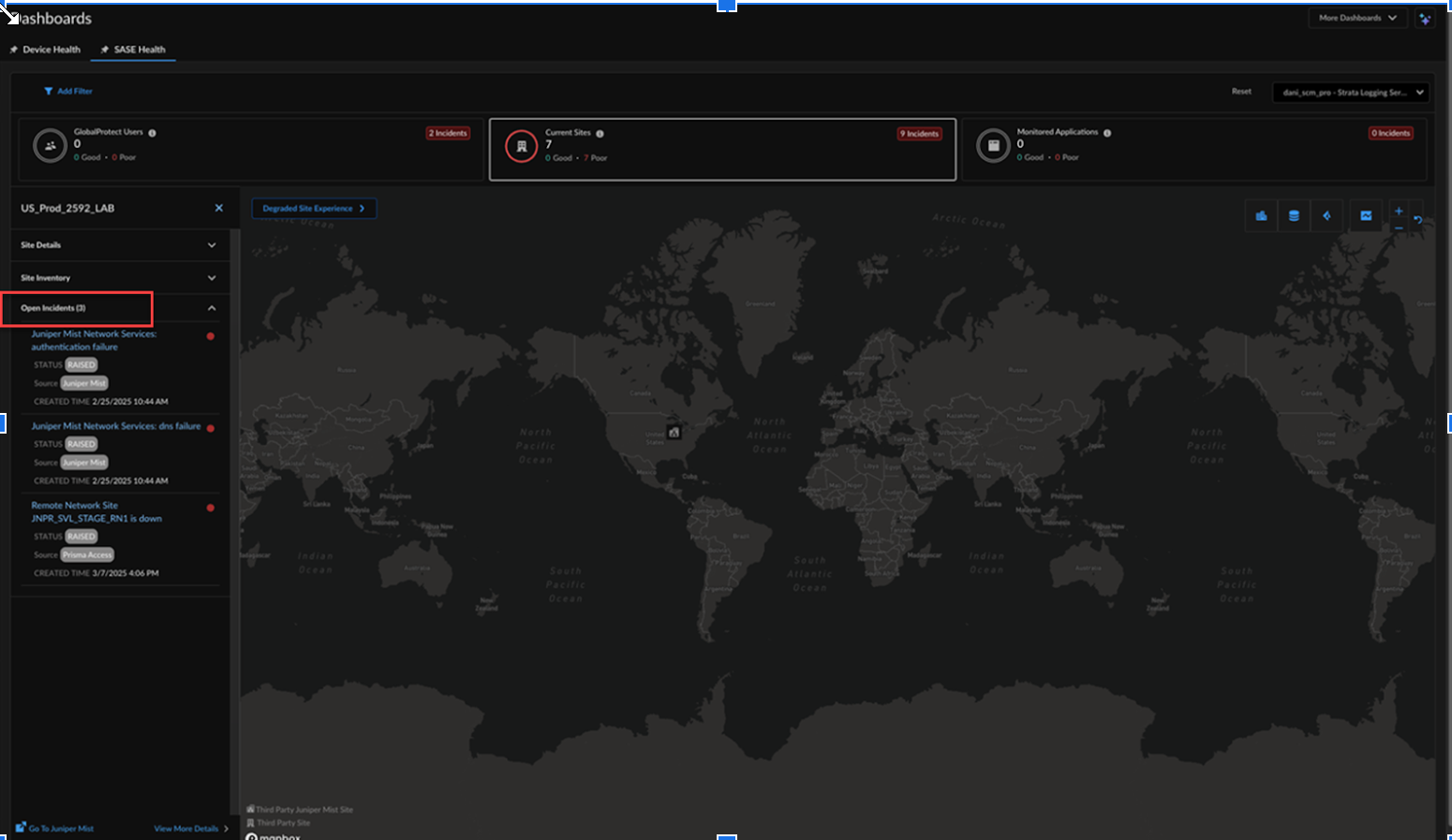Click the diamond-shaped map toolbar icon

[x=1326, y=215]
